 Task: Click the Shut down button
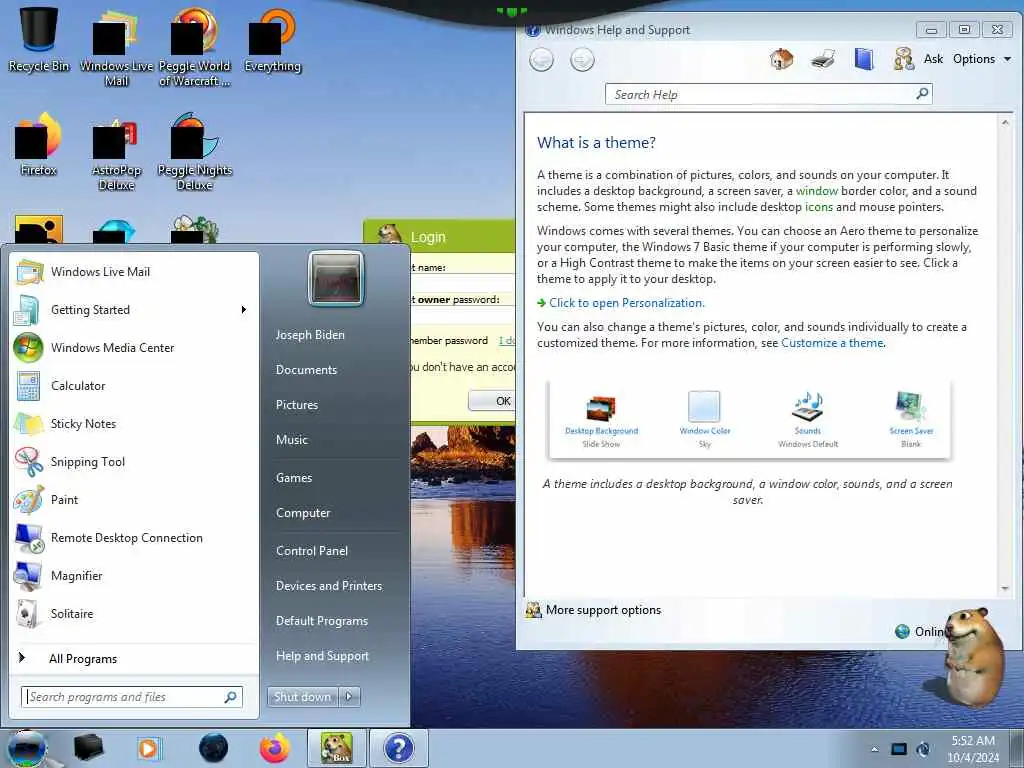pyautogui.click(x=302, y=697)
